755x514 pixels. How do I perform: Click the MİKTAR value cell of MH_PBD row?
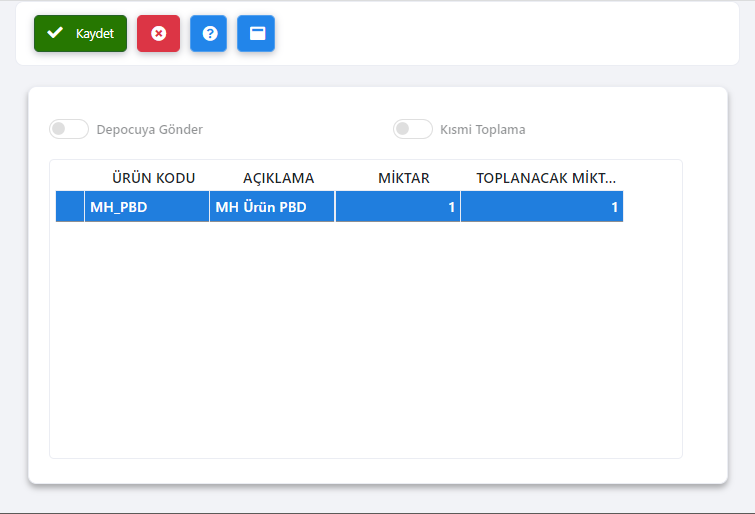pos(398,207)
